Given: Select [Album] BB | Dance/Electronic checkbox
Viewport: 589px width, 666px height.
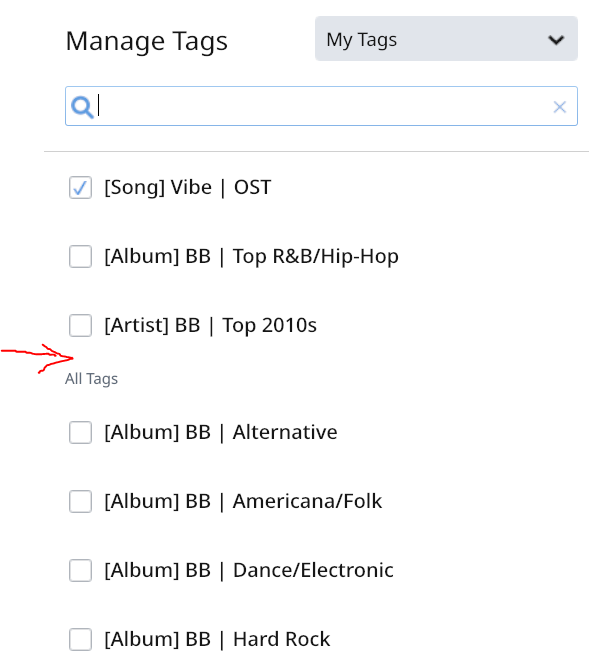Looking at the screenshot, I should [80, 570].
